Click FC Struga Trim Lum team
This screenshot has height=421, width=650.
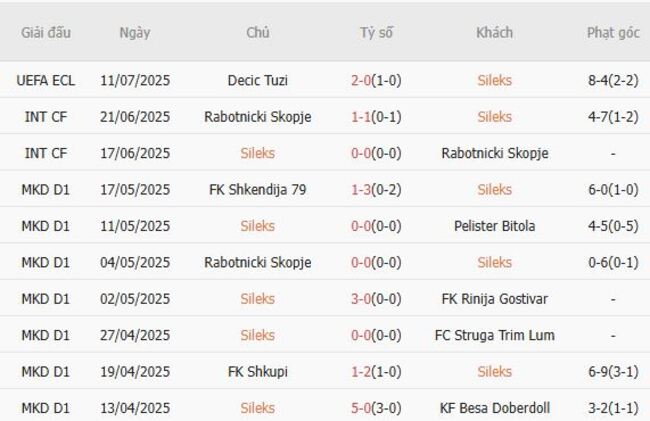point(494,335)
